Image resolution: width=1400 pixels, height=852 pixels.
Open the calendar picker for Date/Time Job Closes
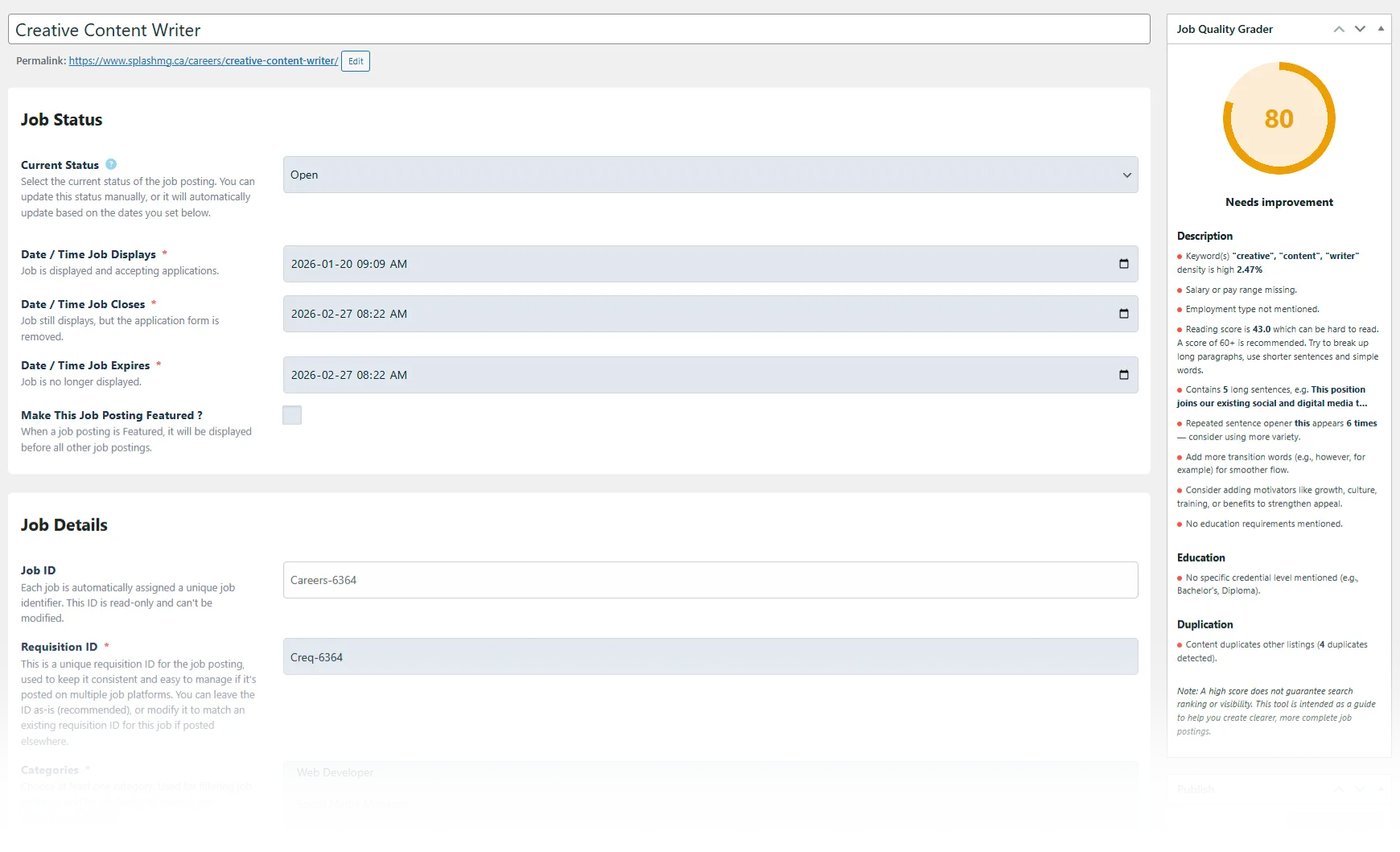coord(1123,314)
